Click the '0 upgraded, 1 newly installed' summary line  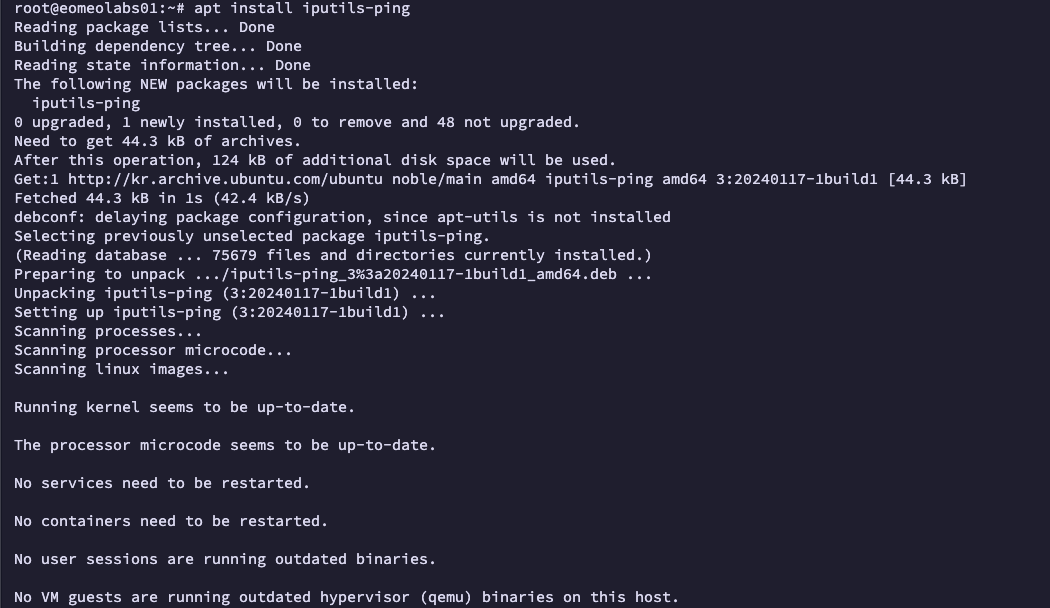[x=297, y=123]
